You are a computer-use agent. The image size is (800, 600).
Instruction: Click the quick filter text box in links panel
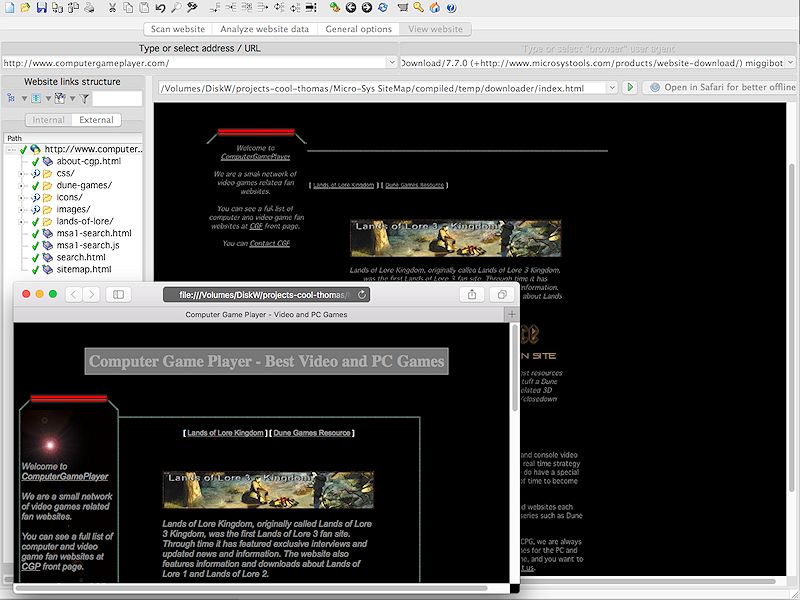click(x=117, y=98)
